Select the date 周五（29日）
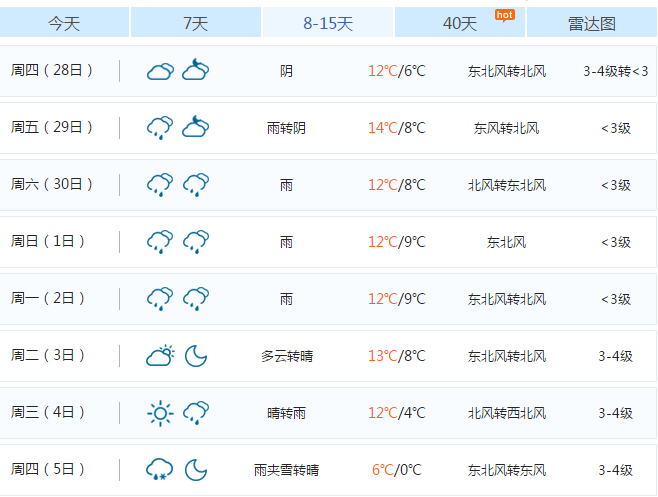 click(51, 127)
